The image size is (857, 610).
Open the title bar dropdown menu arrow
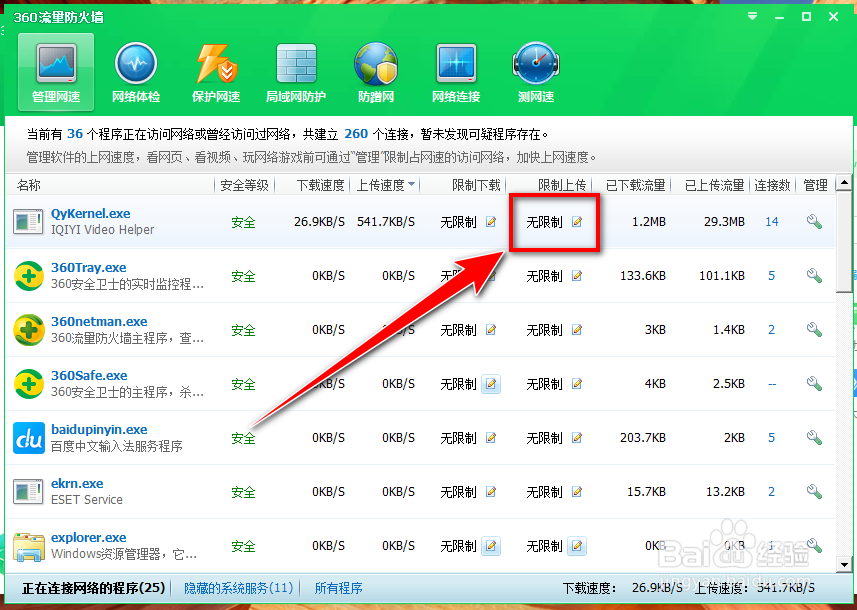(753, 16)
